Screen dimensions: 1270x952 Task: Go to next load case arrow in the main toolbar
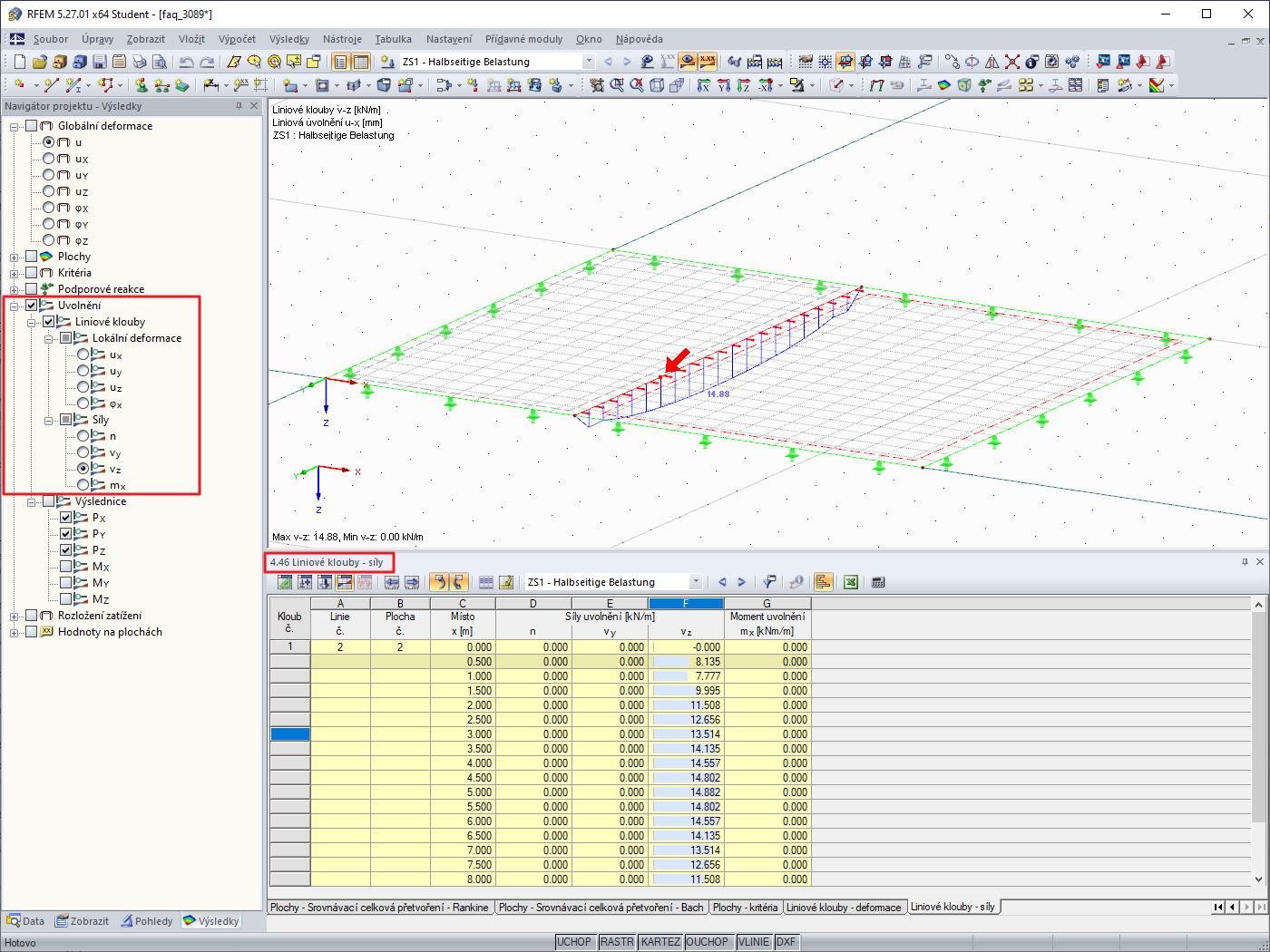click(627, 62)
